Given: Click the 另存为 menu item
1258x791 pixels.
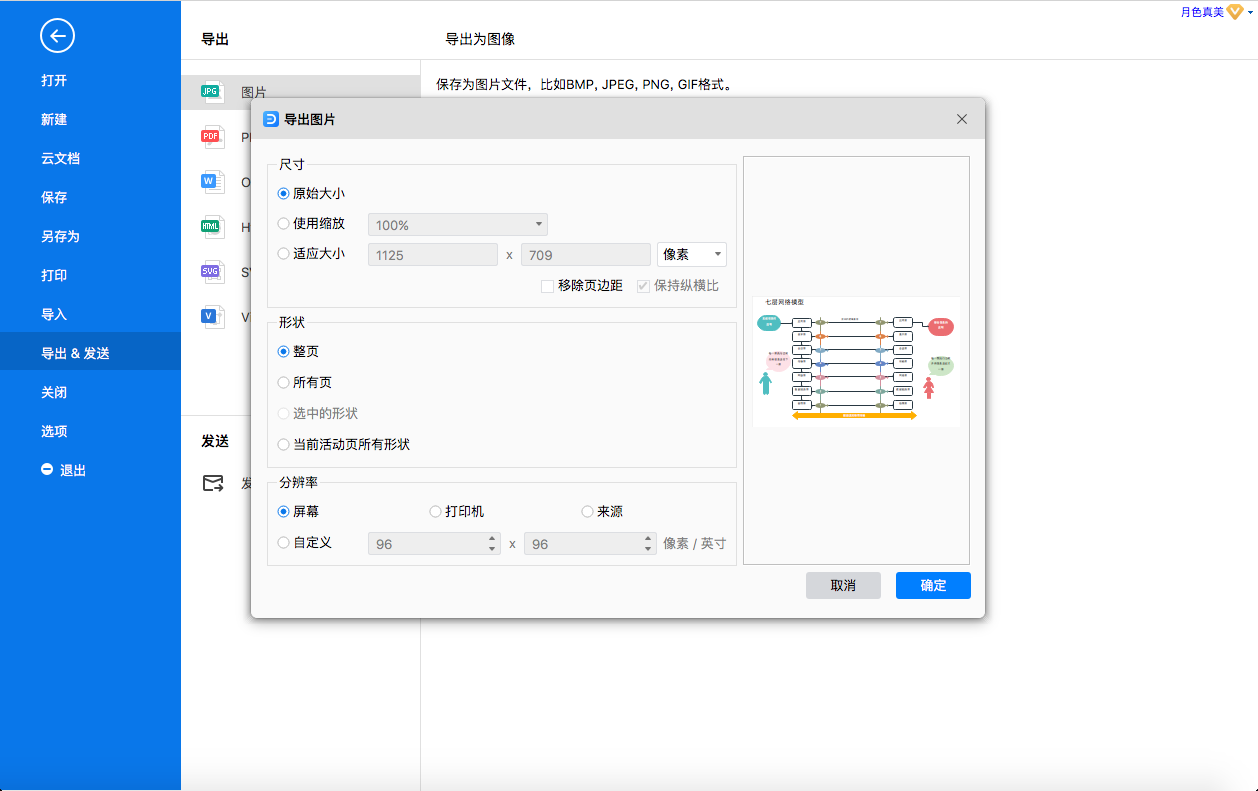Looking at the screenshot, I should [x=60, y=236].
